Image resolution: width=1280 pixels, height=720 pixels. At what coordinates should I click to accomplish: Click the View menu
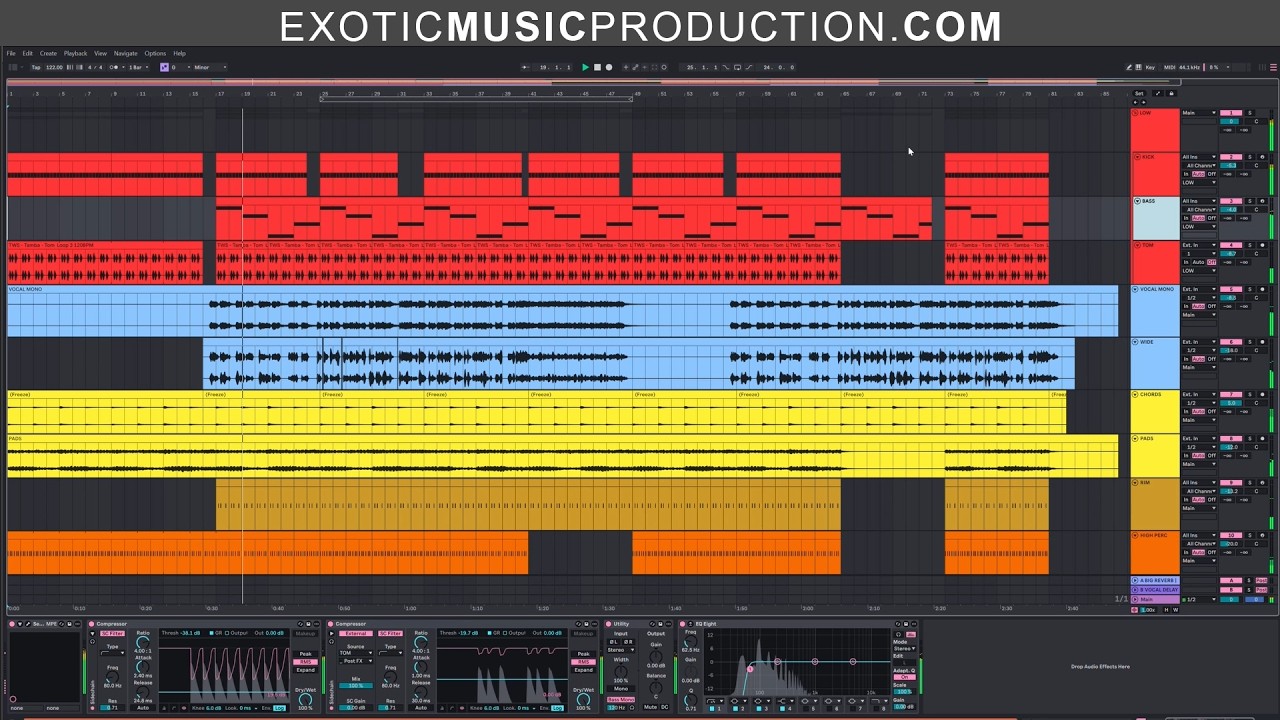click(101, 53)
